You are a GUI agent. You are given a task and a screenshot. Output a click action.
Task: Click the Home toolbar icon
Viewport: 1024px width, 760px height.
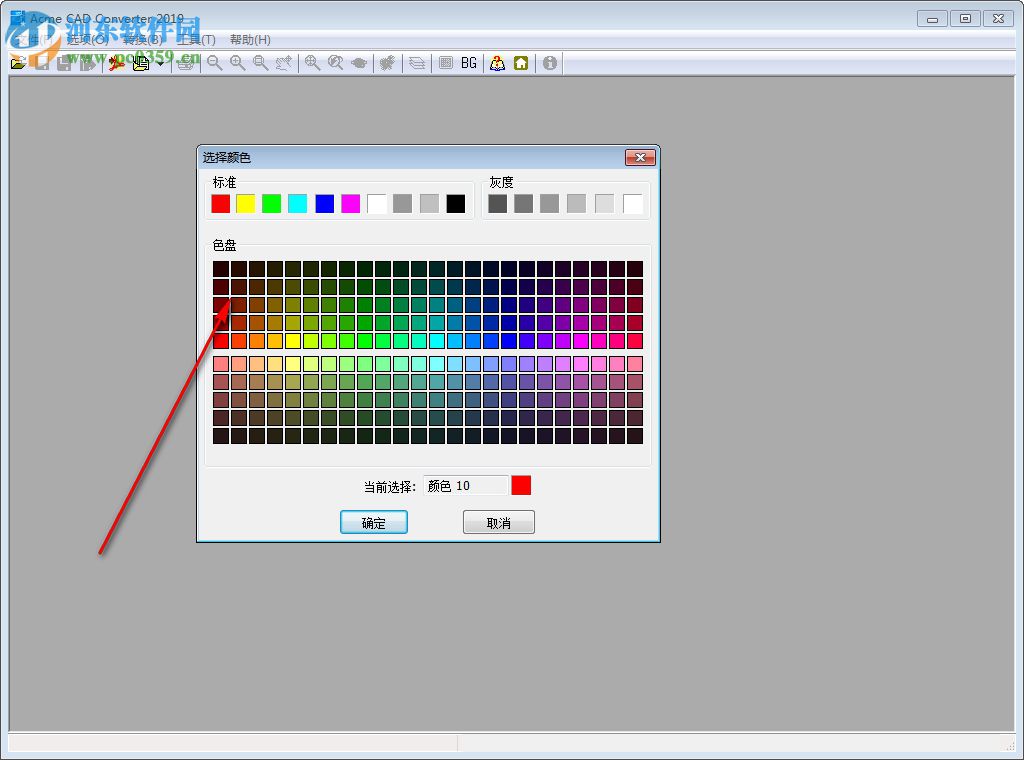(521, 62)
